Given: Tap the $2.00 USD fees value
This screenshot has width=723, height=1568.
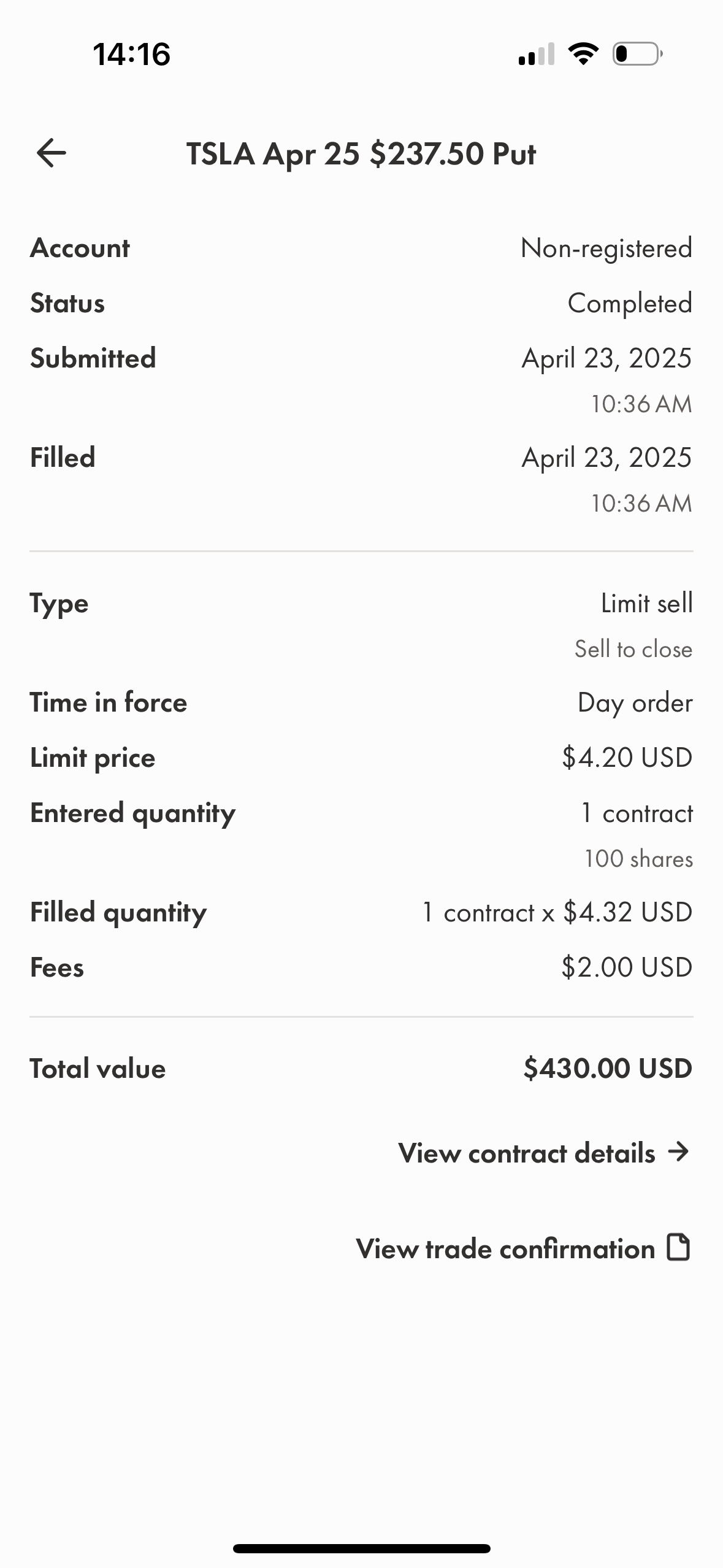Looking at the screenshot, I should [627, 967].
